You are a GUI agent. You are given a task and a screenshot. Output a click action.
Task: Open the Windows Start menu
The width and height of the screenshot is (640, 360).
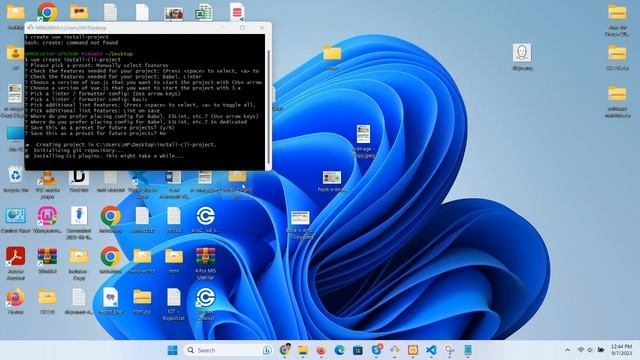[x=173, y=350]
